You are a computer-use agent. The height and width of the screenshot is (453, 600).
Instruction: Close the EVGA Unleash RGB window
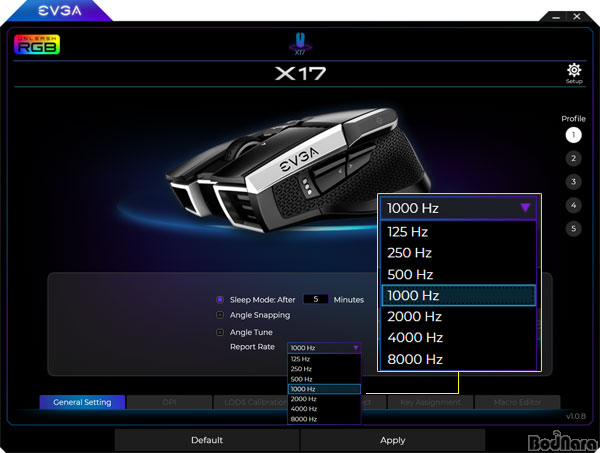pyautogui.click(x=577, y=16)
